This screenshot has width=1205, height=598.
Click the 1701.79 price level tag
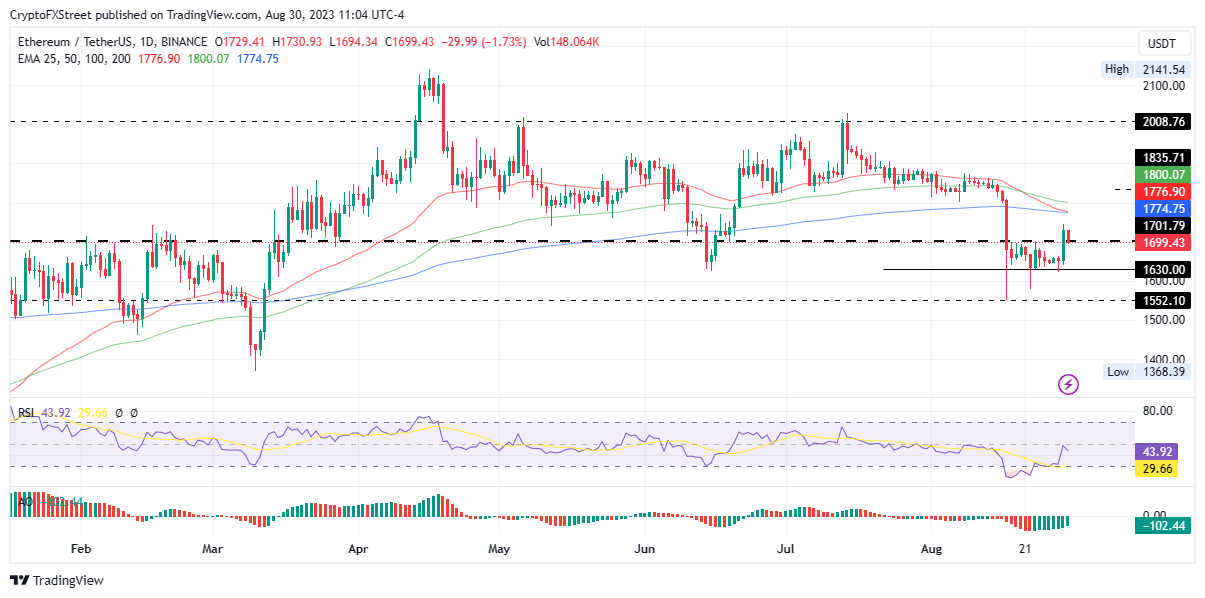[x=1161, y=227]
